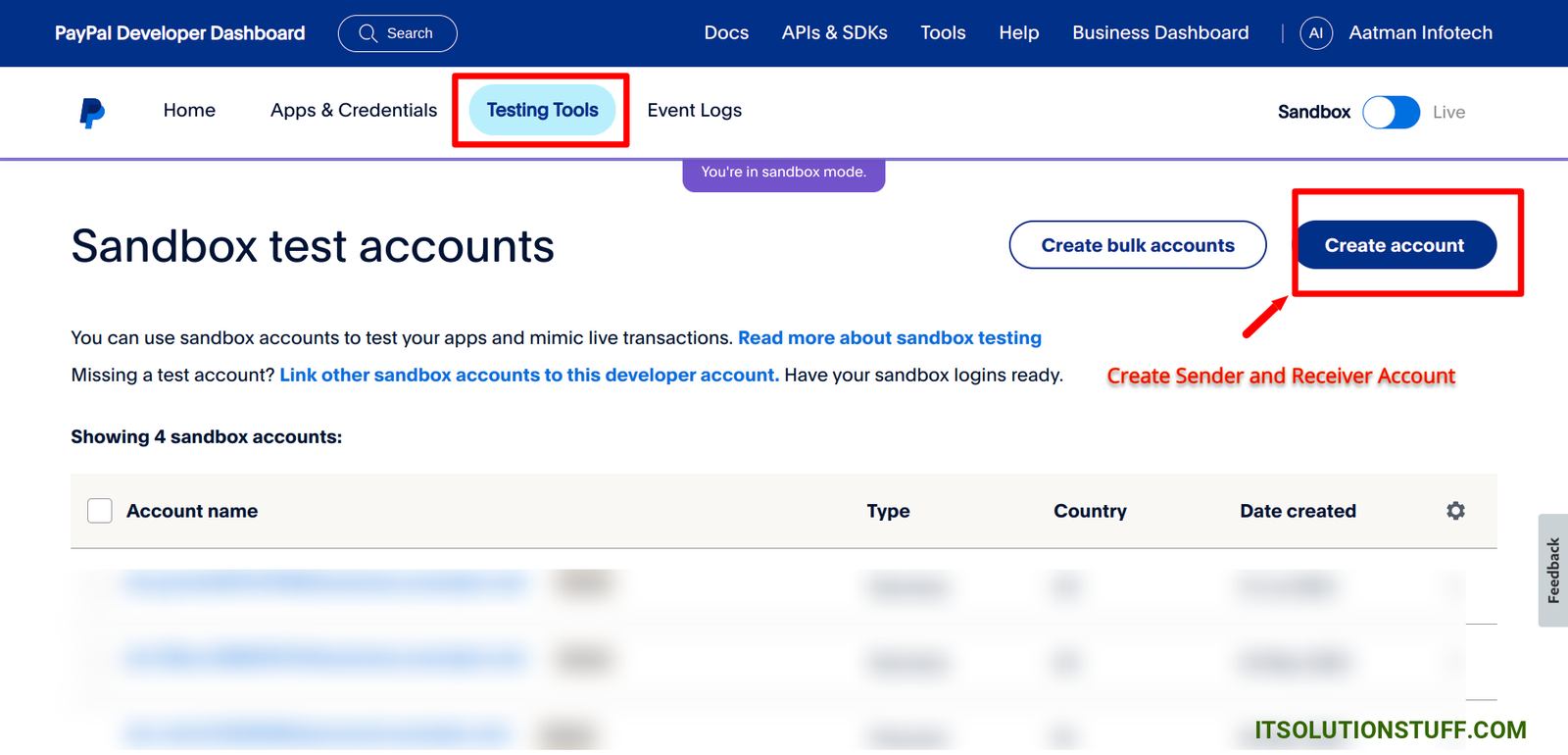Image resolution: width=1568 pixels, height=755 pixels.
Task: Click Create bulk accounts button
Action: coord(1138,245)
